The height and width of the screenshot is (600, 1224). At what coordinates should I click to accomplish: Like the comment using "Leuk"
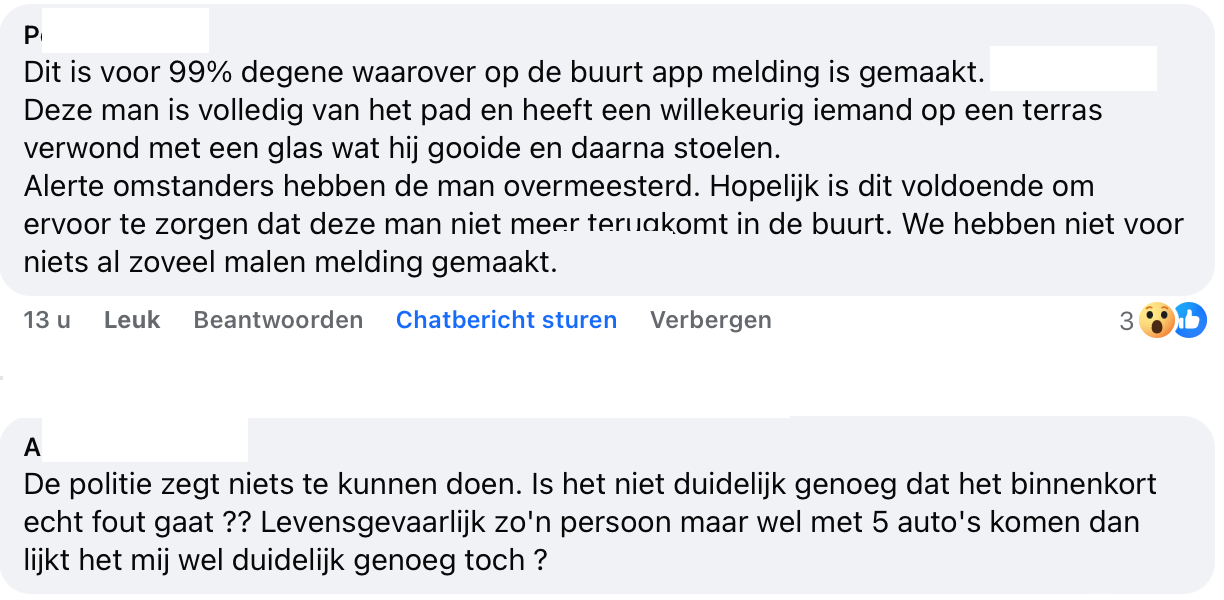132,320
